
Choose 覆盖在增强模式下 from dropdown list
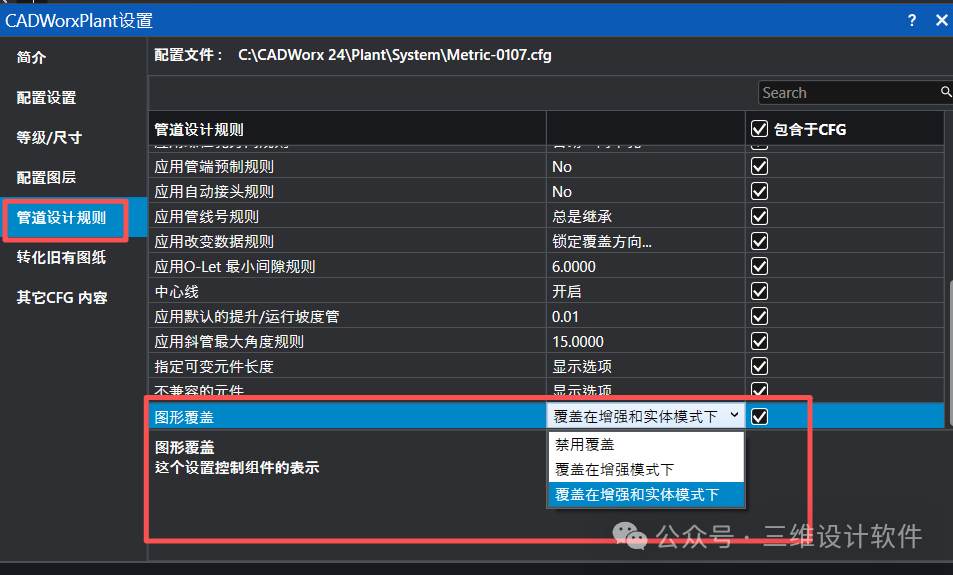(645, 469)
